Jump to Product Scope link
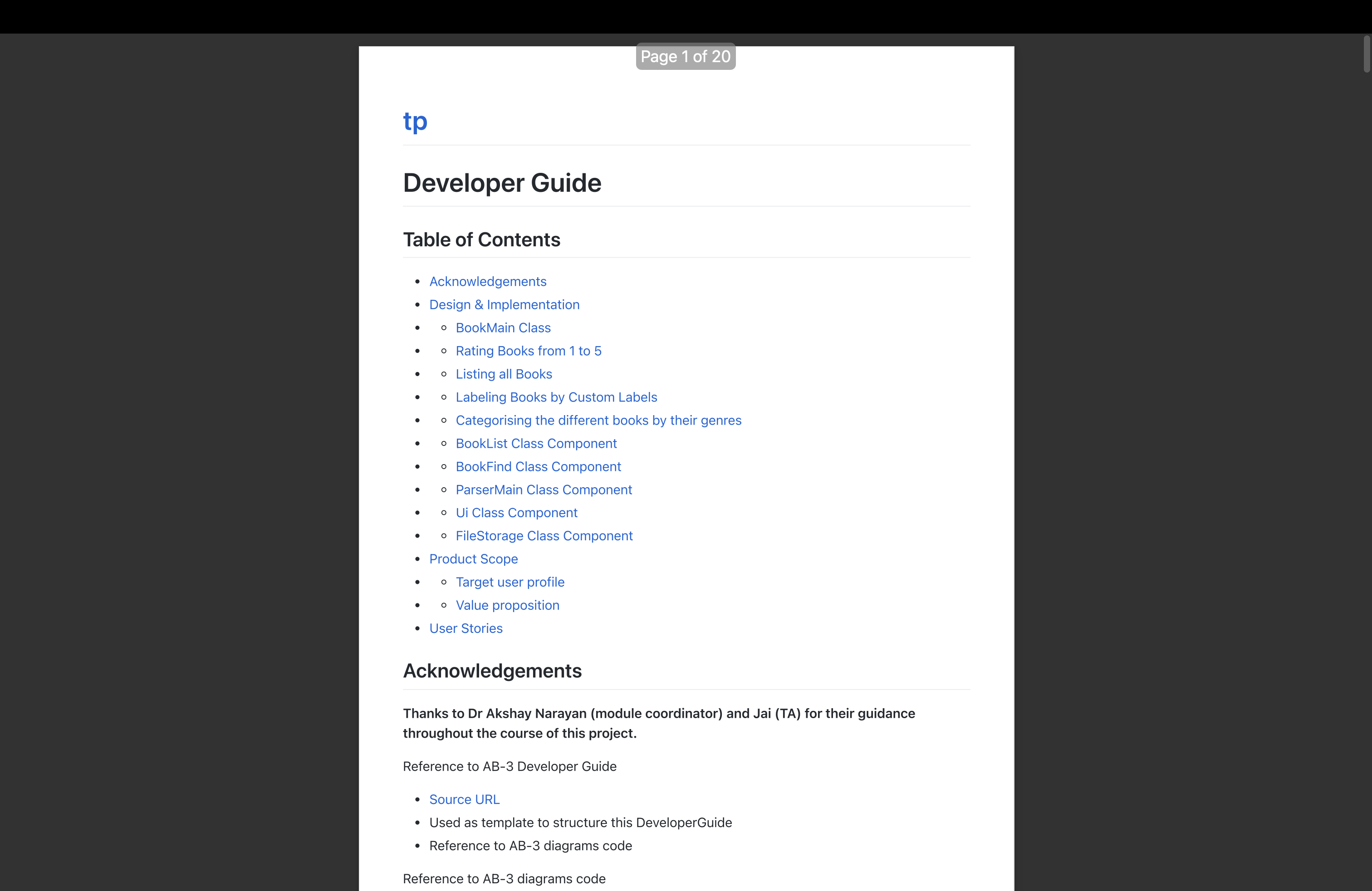 point(473,558)
